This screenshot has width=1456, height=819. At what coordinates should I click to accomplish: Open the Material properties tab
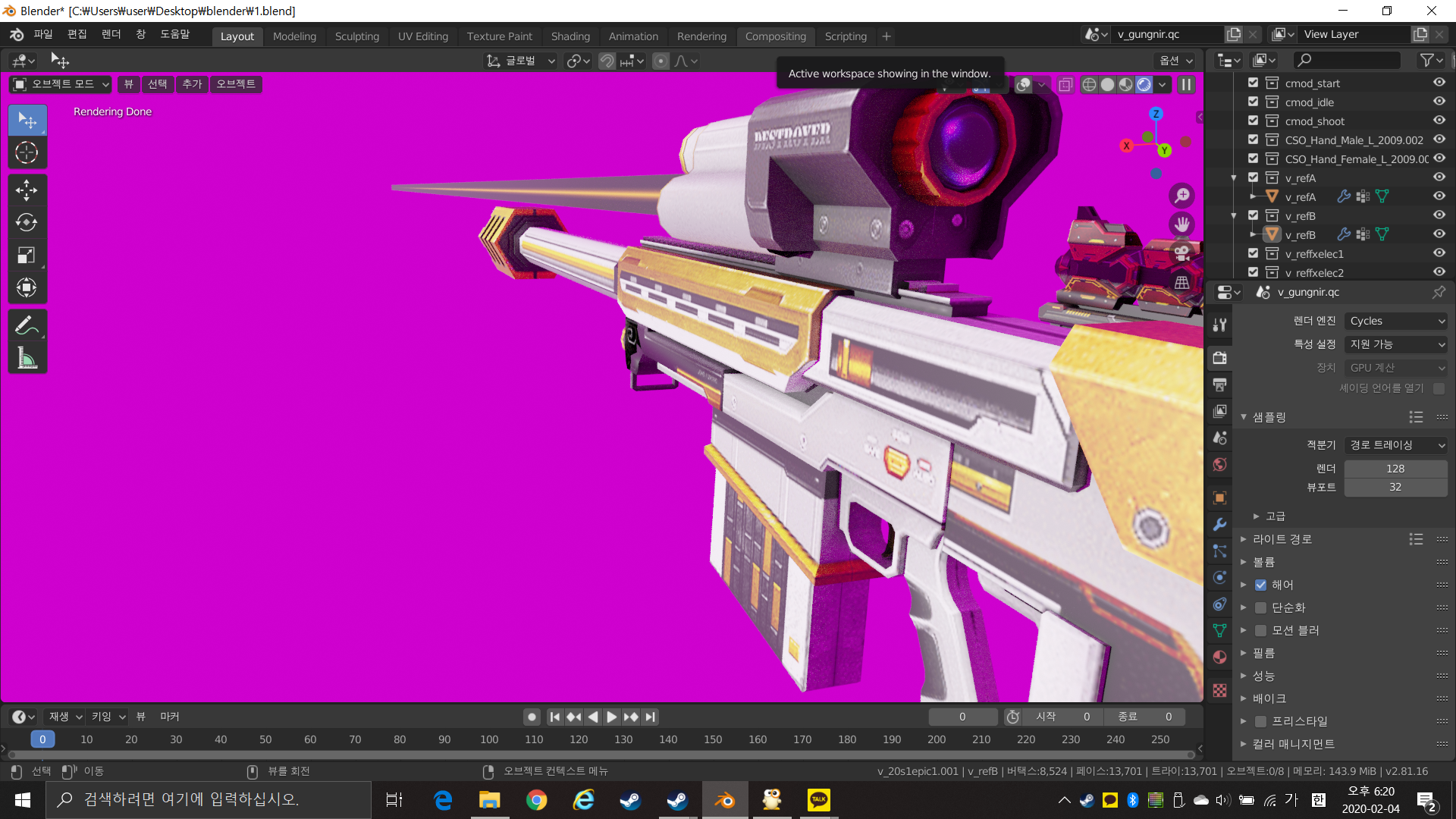pyautogui.click(x=1219, y=657)
